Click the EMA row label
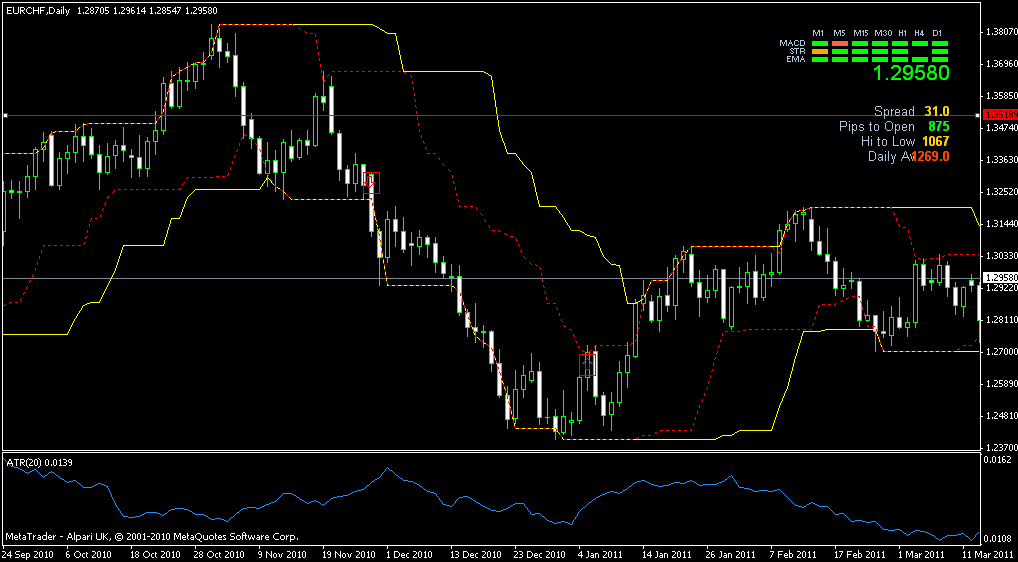This screenshot has width=1018, height=562. [796, 59]
